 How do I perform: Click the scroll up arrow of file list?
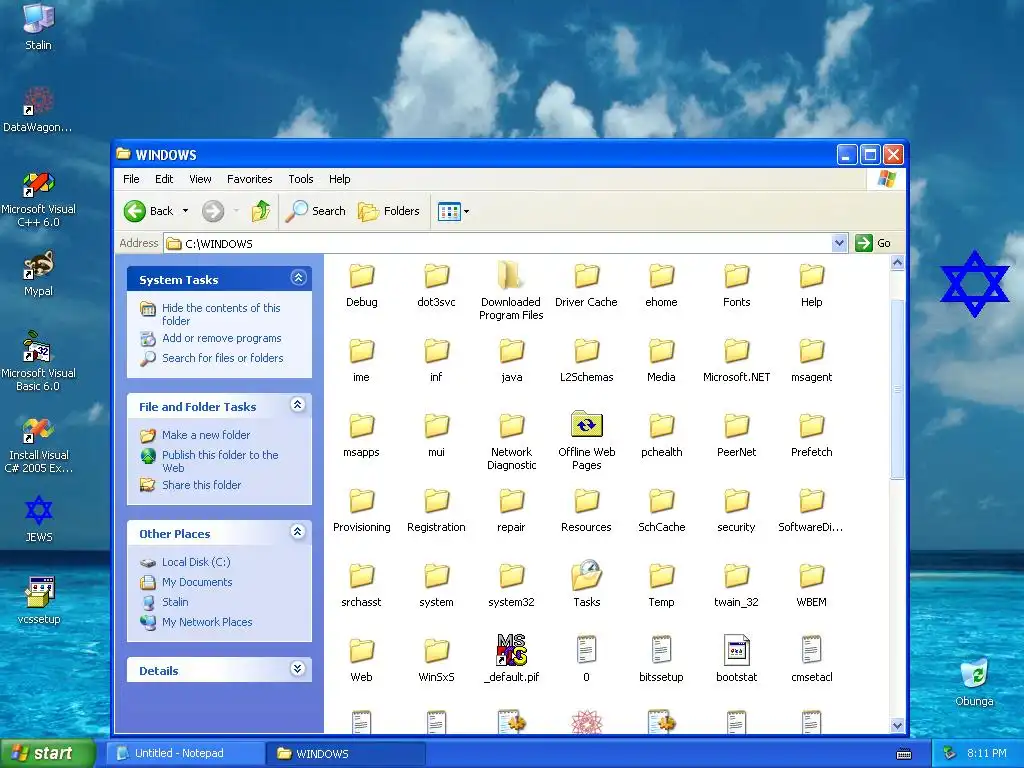[x=897, y=263]
